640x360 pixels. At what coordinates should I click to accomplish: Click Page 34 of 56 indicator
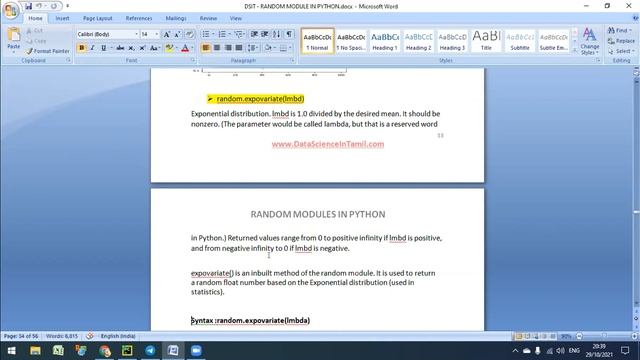tap(21, 336)
